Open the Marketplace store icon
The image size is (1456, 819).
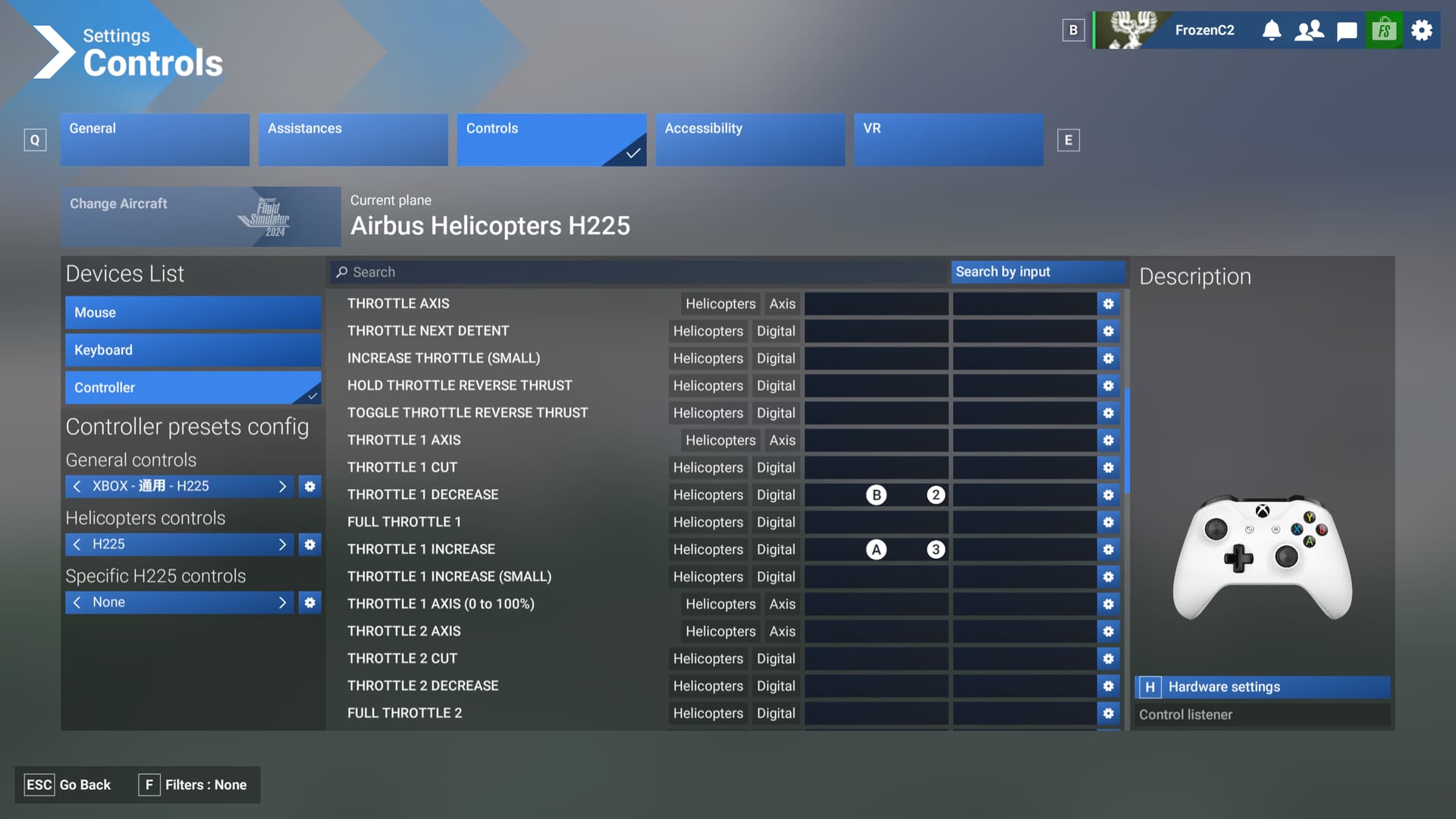click(x=1384, y=30)
